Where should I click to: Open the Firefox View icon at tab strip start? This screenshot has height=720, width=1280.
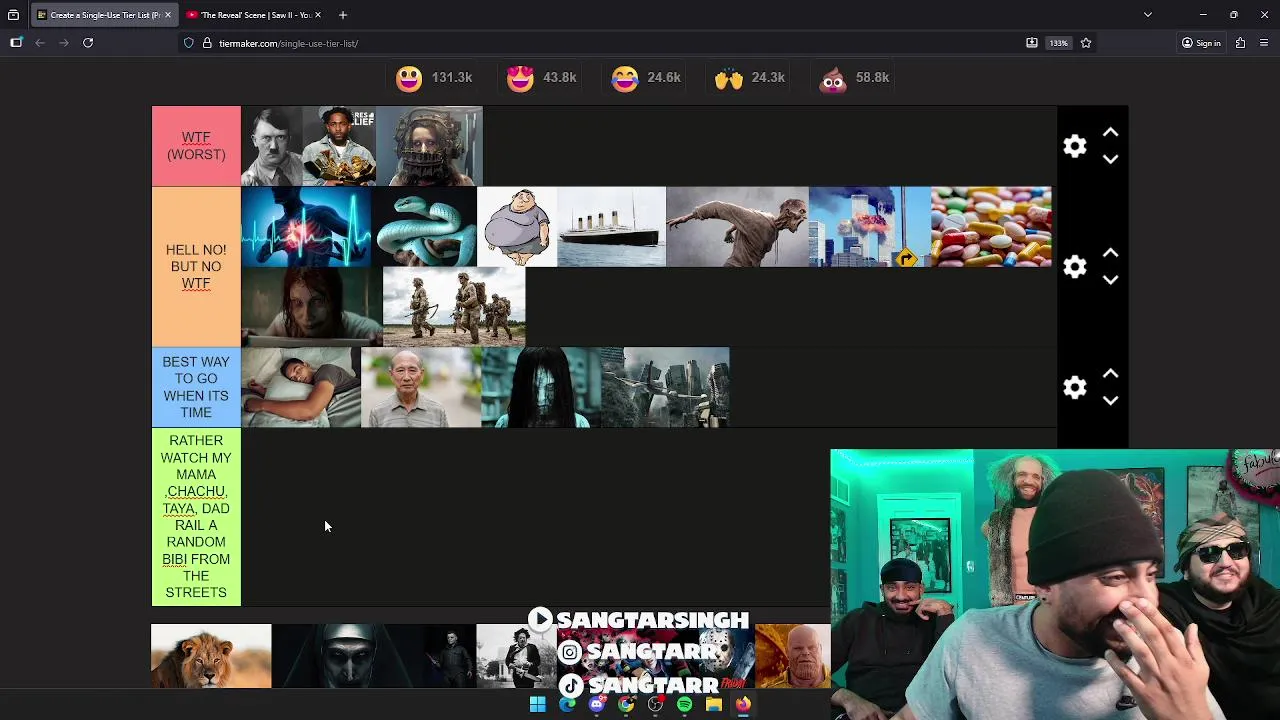[13, 15]
